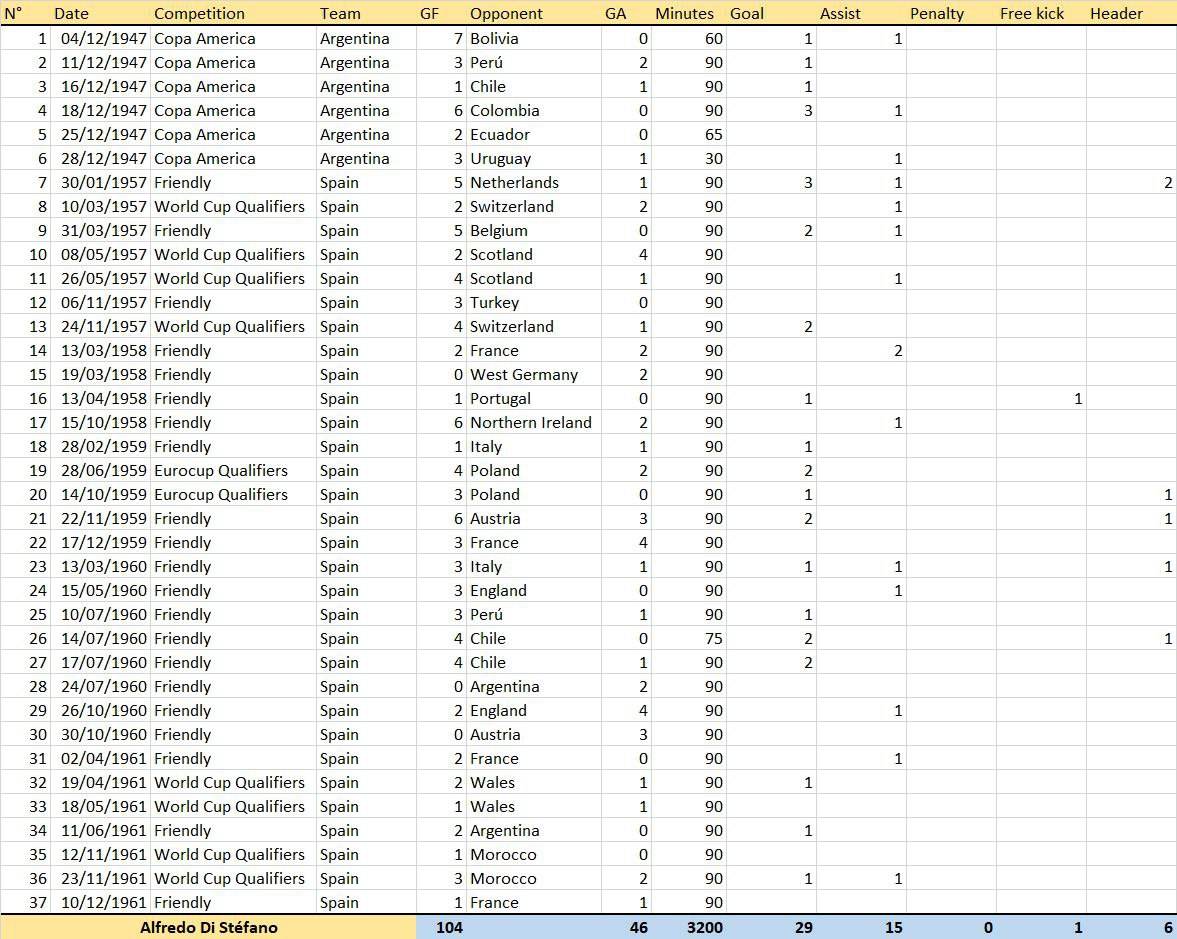This screenshot has width=1177, height=939.
Task: Click the total Minutes value 3200
Action: [x=705, y=928]
